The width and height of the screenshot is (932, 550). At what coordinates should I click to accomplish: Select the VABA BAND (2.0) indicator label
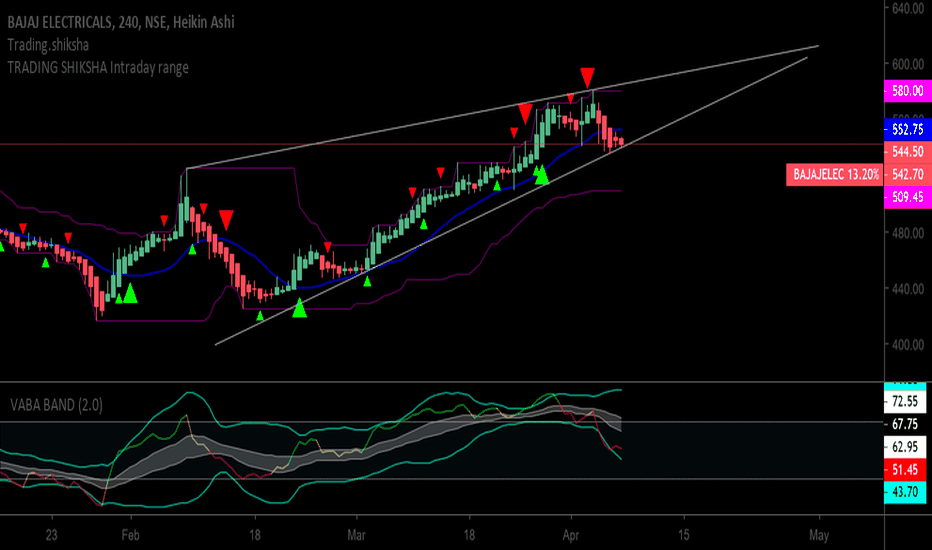coord(56,405)
